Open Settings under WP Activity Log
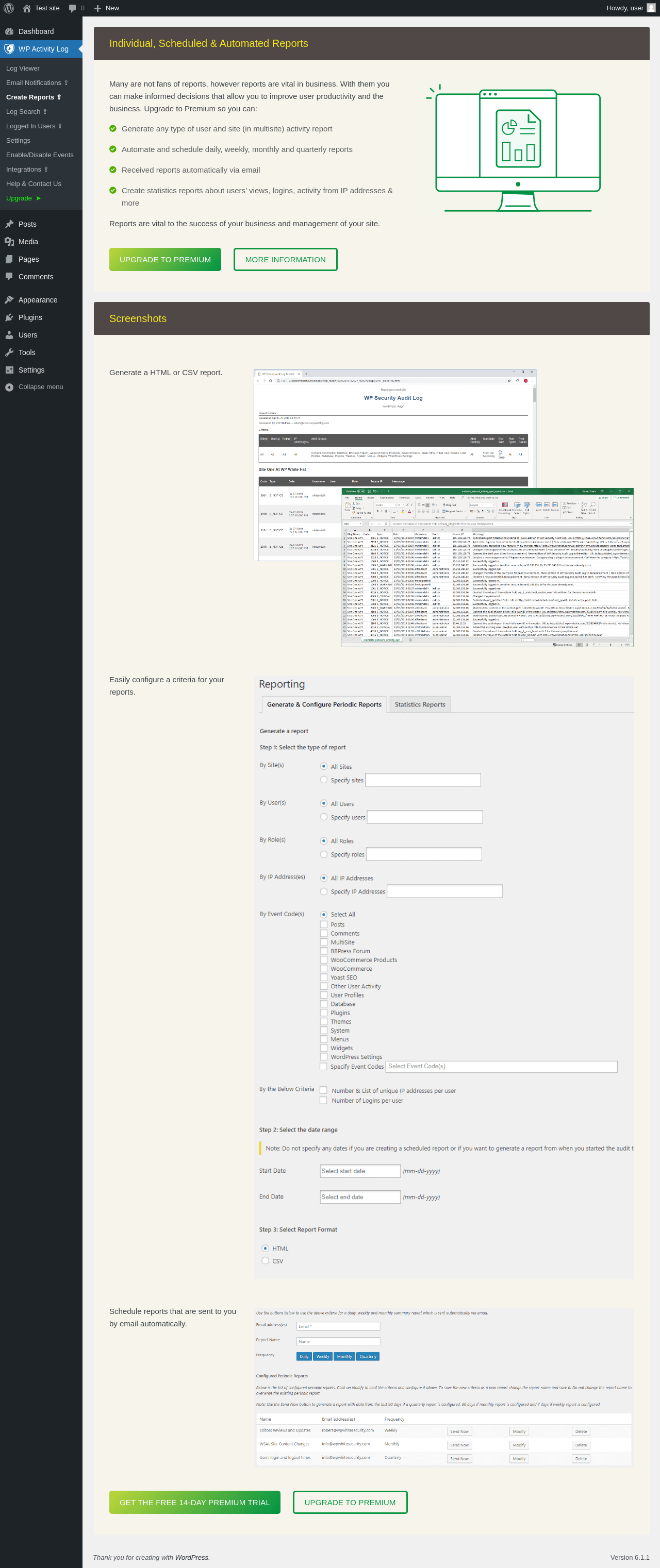Screen dimensions: 660x1568 point(18,141)
